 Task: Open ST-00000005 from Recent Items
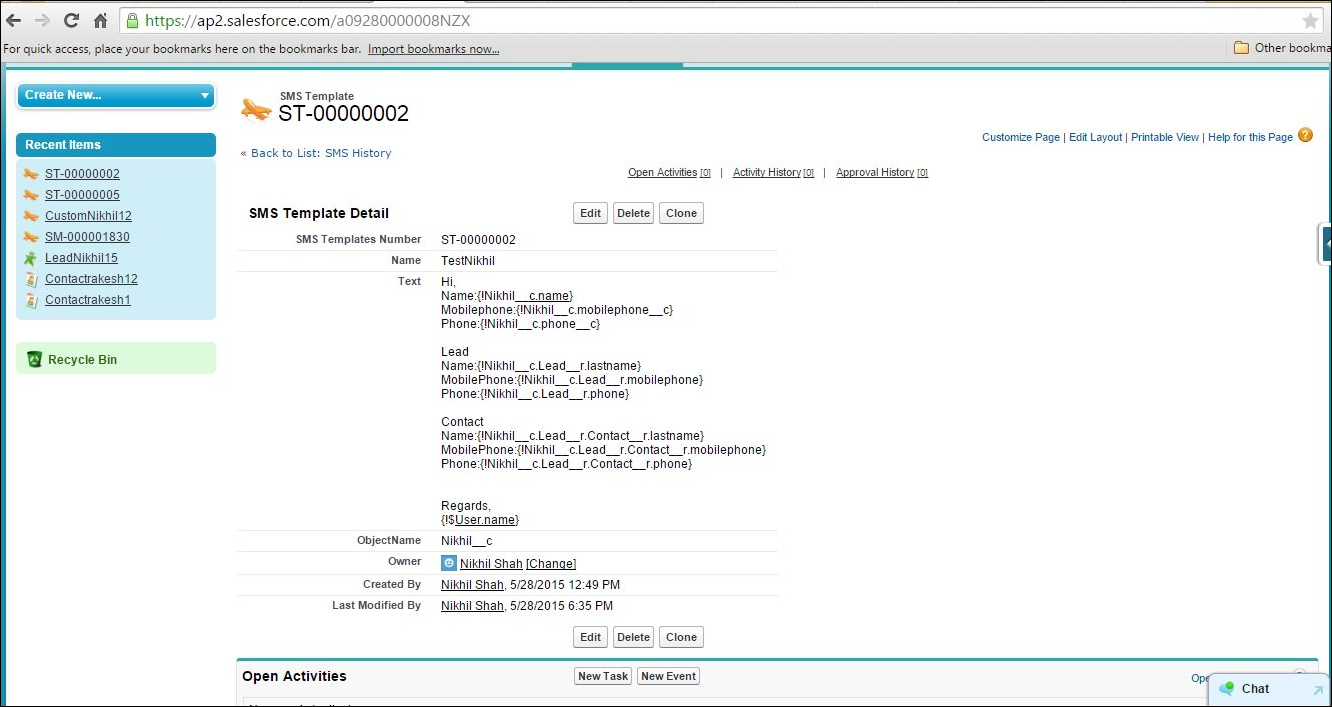(x=82, y=195)
